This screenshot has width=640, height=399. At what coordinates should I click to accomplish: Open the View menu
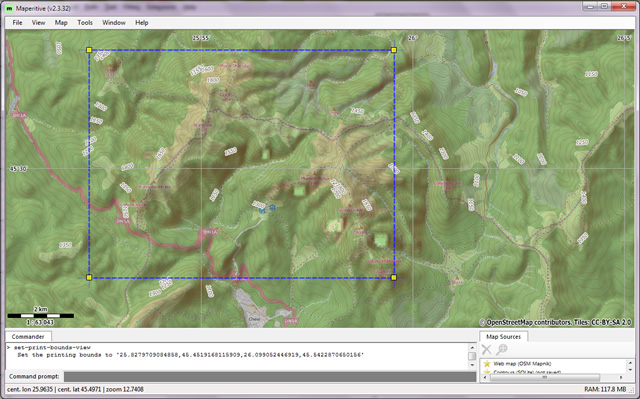point(38,22)
